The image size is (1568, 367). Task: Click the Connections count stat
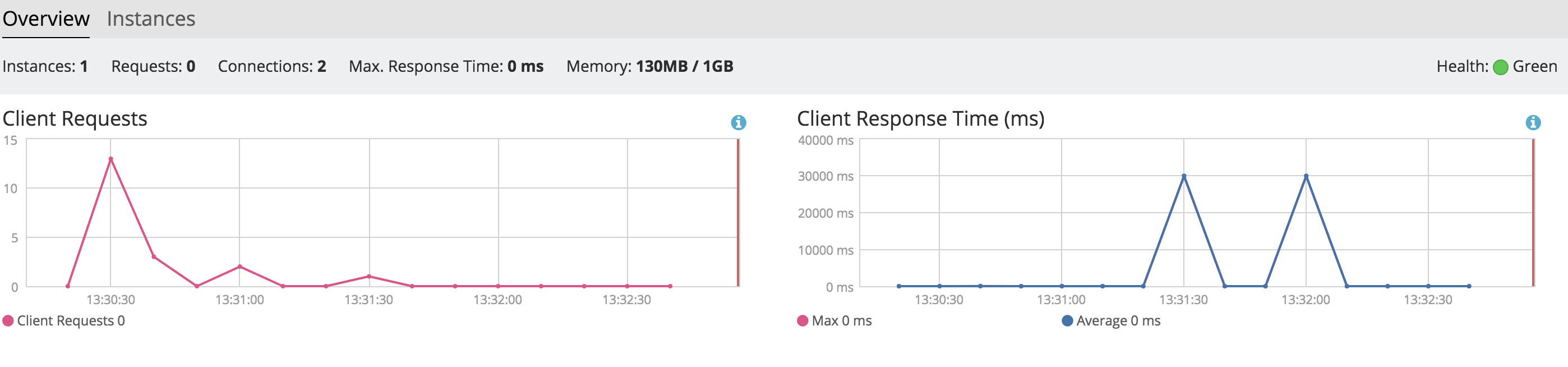point(271,66)
